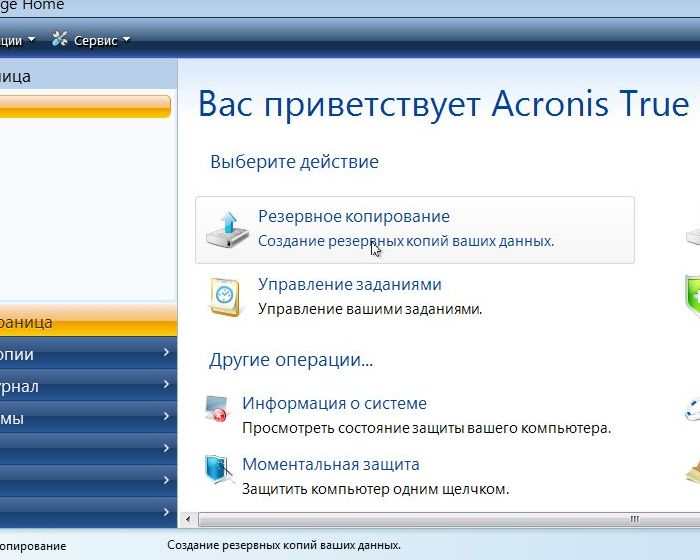Open the sidebar section ending in 'мы'
This screenshot has height=560, width=700.
[88, 418]
